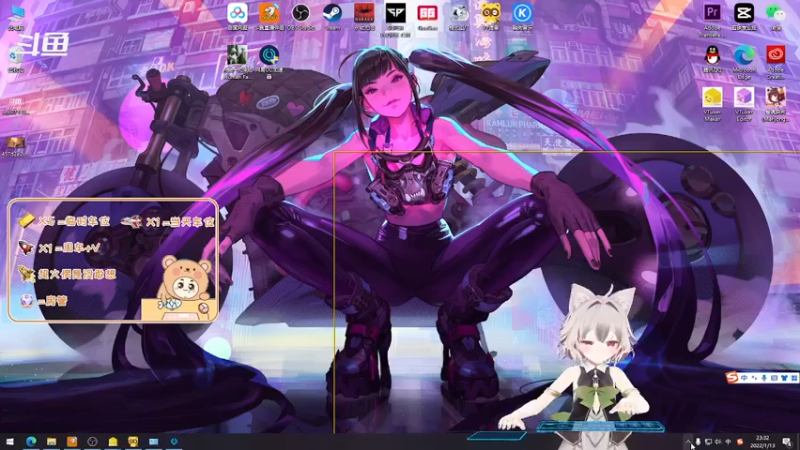Click the microphone tray icon
This screenshot has width=800, height=450.
pyautogui.click(x=698, y=442)
